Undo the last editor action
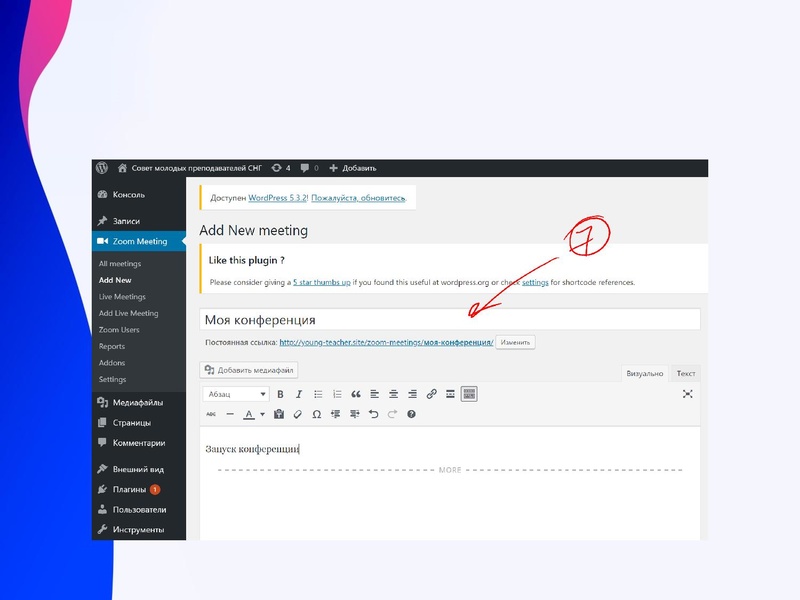800x600 pixels. coord(373,414)
